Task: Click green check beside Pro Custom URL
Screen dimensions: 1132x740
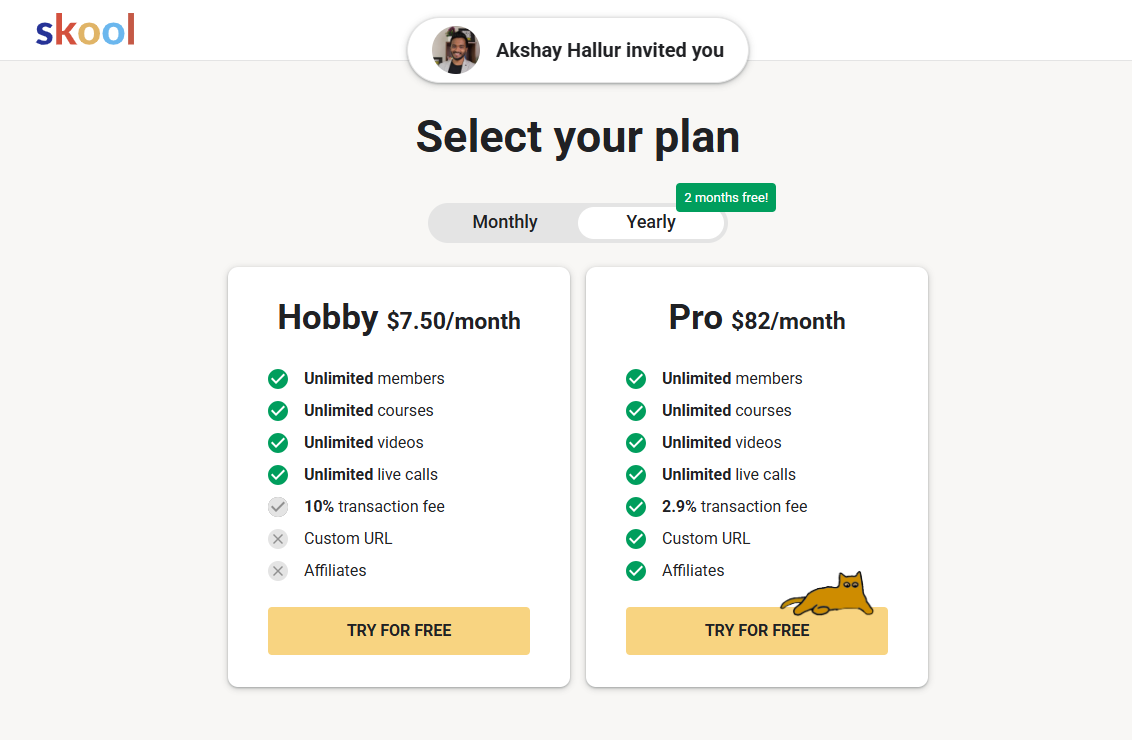Action: pyautogui.click(x=636, y=539)
